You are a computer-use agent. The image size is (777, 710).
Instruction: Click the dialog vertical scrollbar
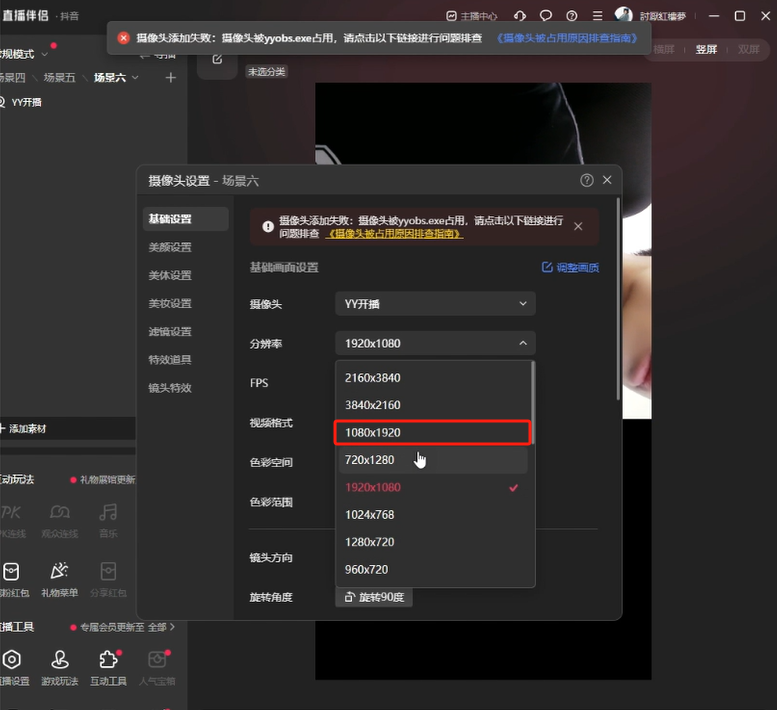point(618,299)
